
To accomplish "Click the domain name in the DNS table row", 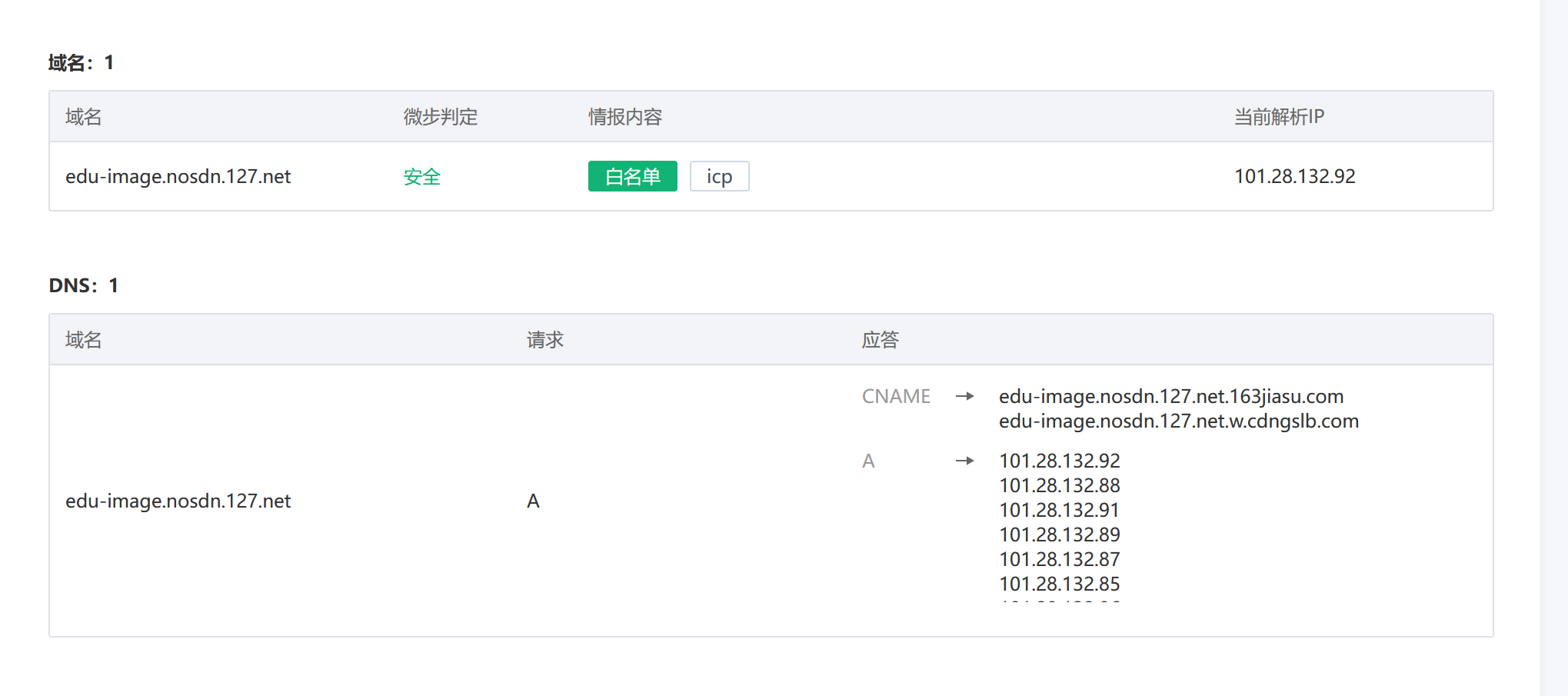I will pos(178,501).
